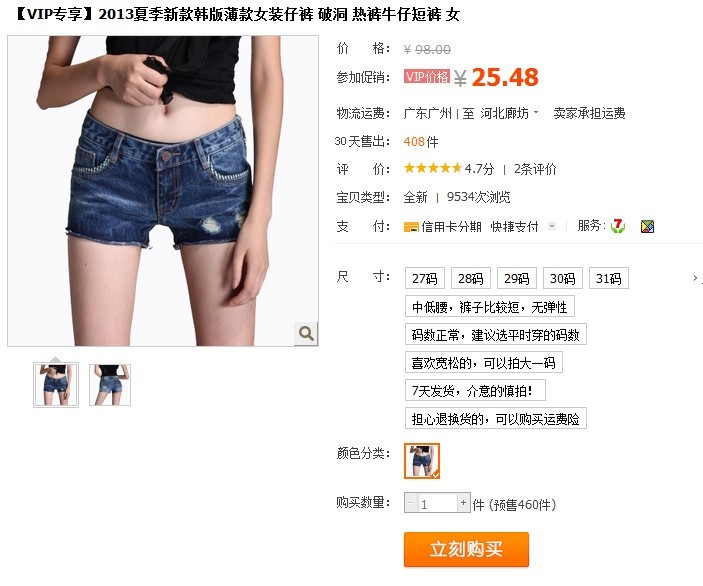This screenshot has height=586, width=703.
Task: Click the credit card 信用卡分期 icon
Action: pyautogui.click(x=411, y=227)
